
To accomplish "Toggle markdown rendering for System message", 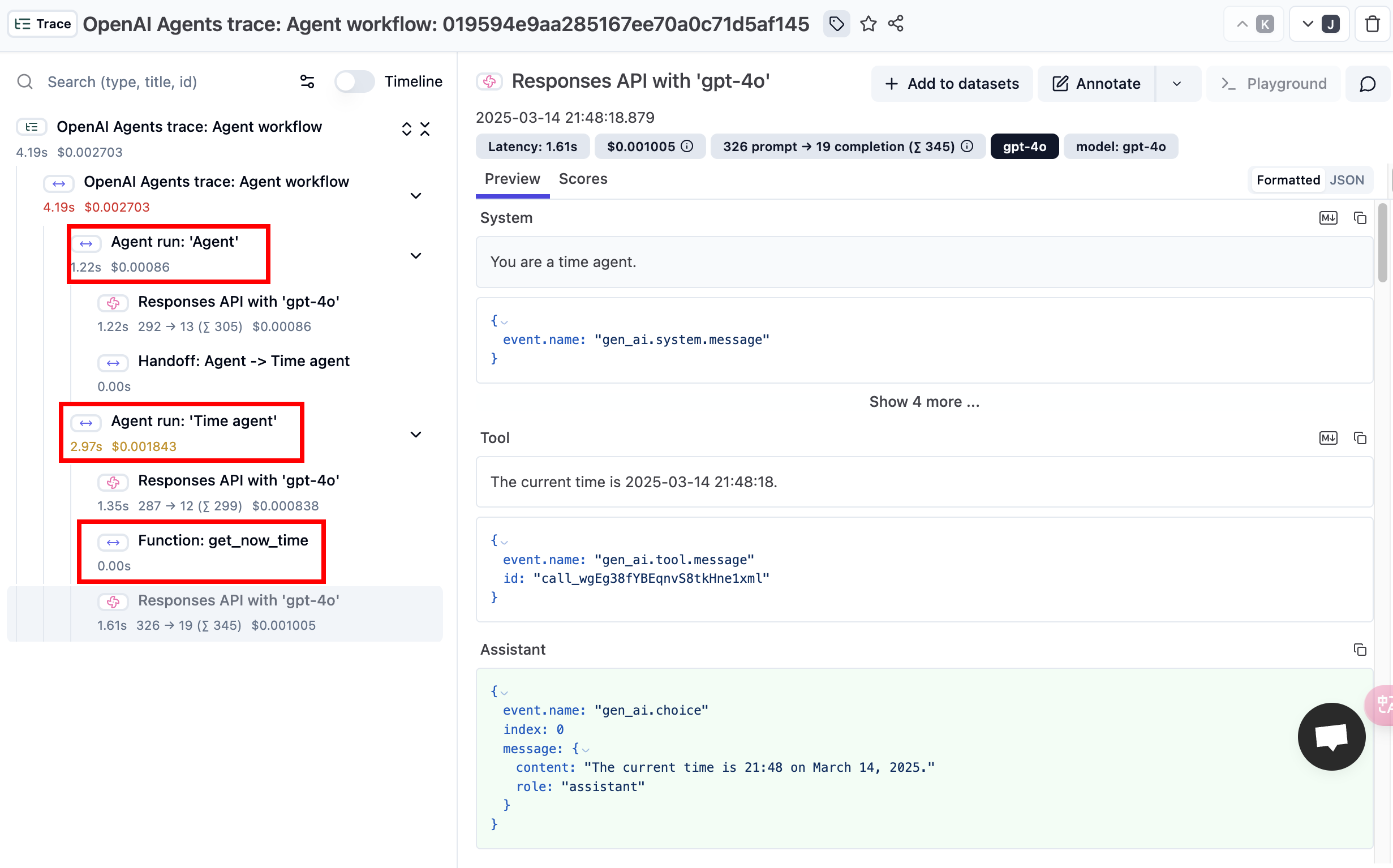I will tap(1328, 218).
